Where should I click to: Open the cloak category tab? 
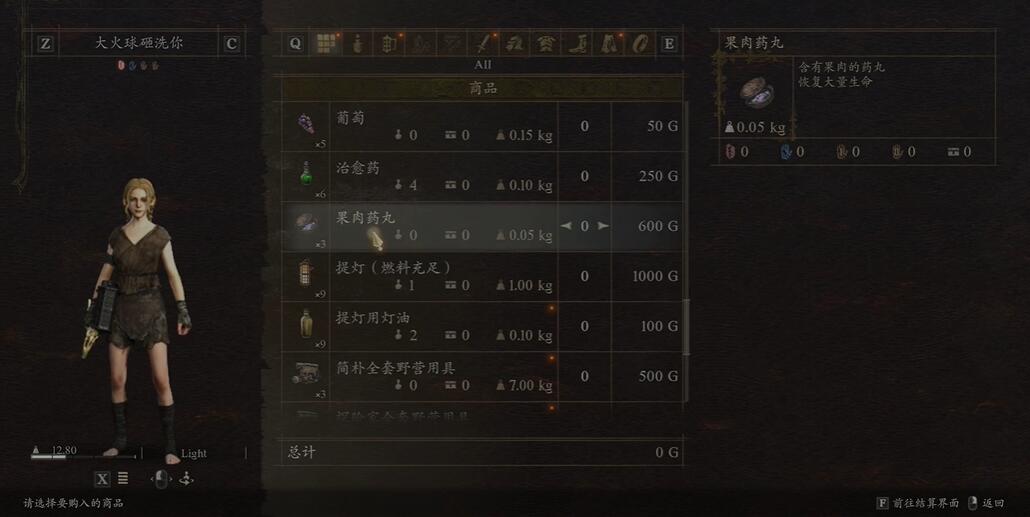coord(609,44)
